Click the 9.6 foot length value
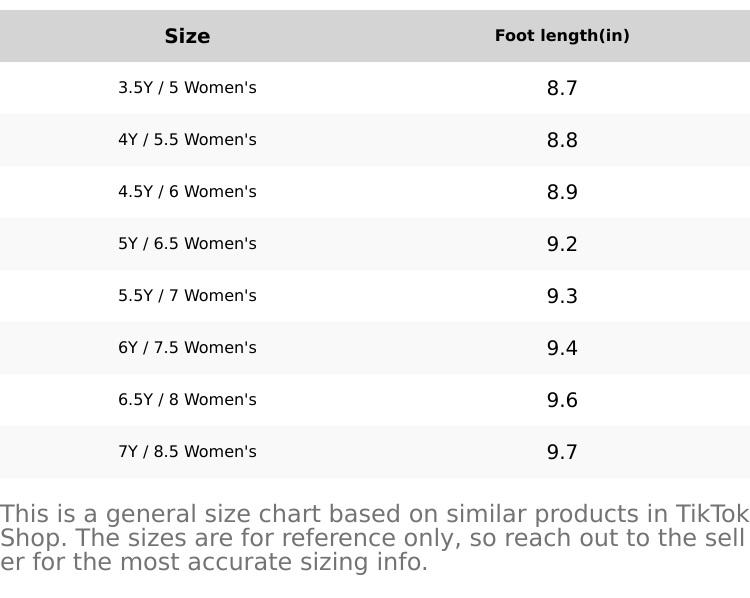This screenshot has height=598, width=750. pyautogui.click(x=562, y=400)
